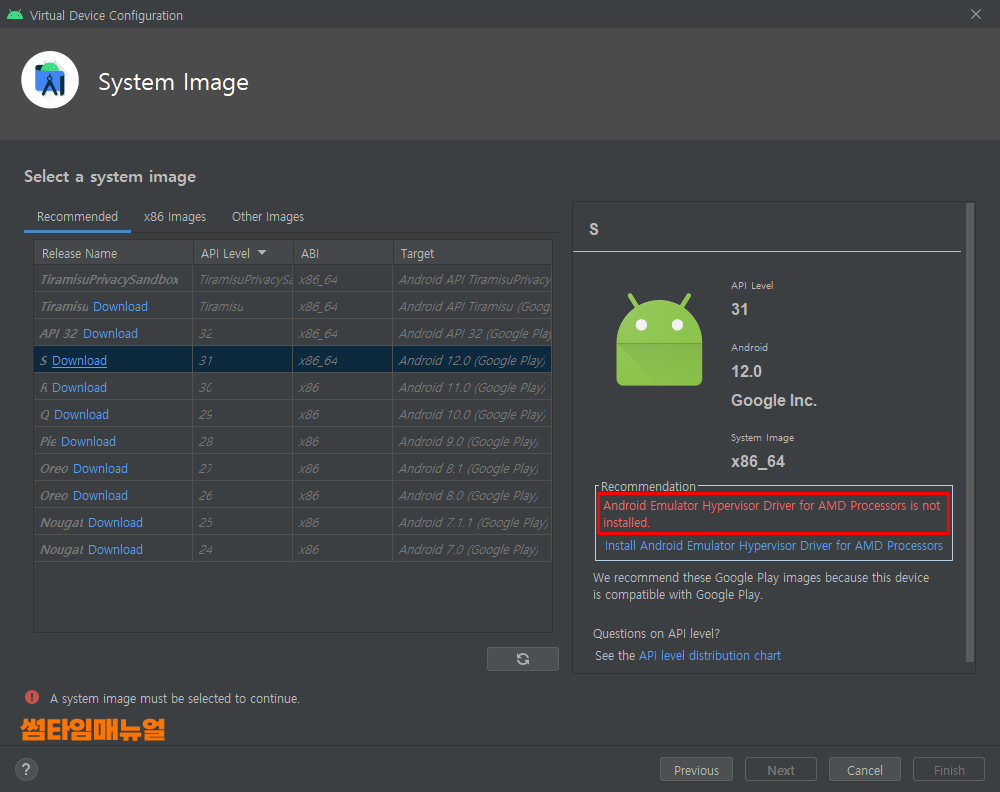This screenshot has height=792, width=1000.
Task: Click the red error icon beside warning message
Action: point(32,698)
